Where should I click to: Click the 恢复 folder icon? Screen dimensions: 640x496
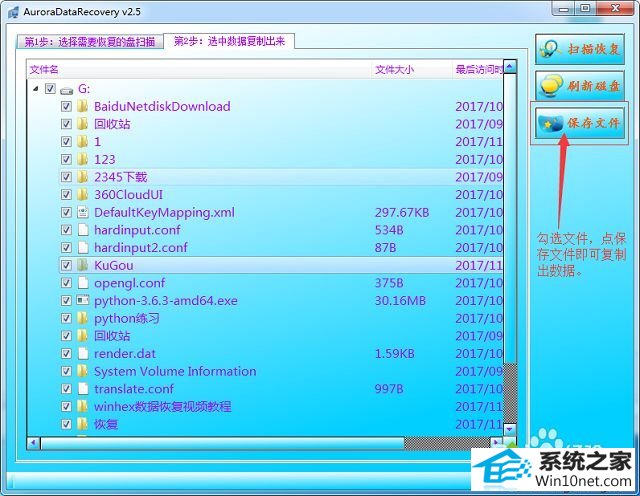[x=82, y=424]
